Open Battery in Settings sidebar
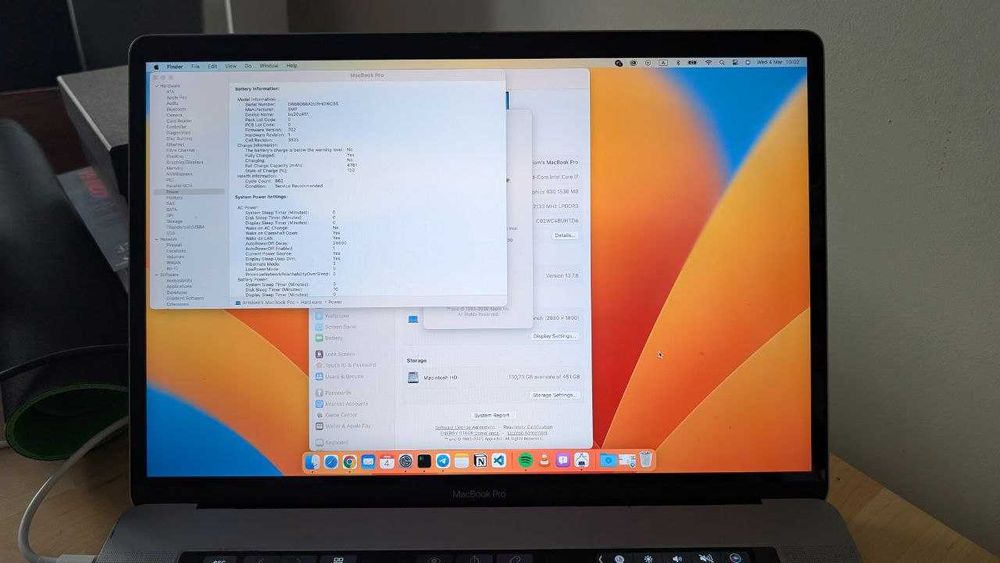This screenshot has height=563, width=1000. click(329, 338)
